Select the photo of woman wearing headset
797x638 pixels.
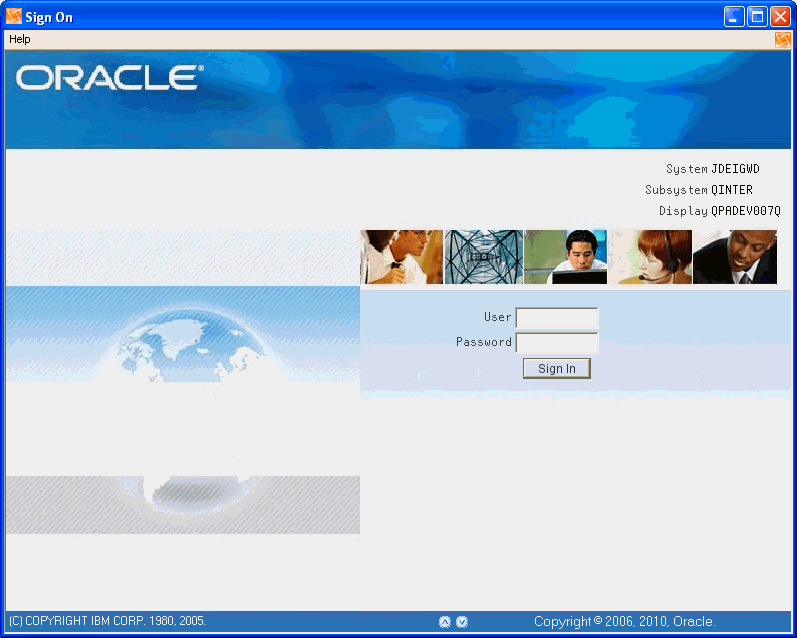point(650,257)
